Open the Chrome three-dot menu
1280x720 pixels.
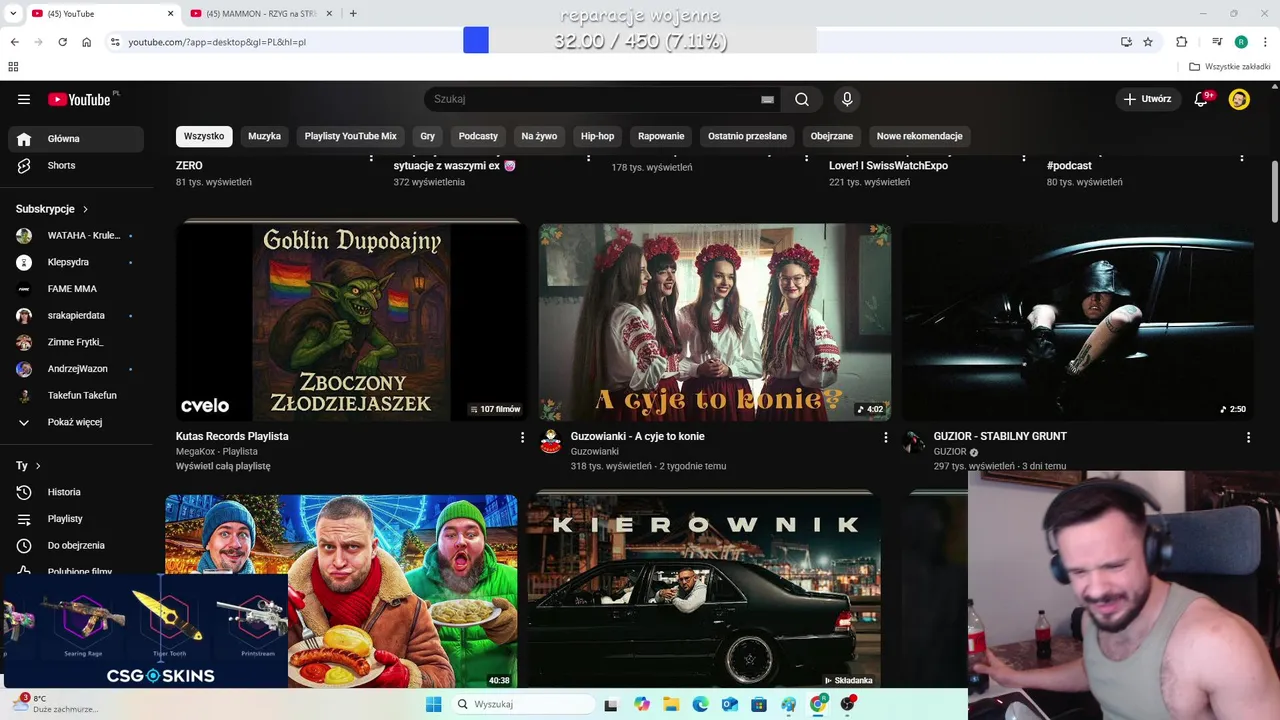1263,42
